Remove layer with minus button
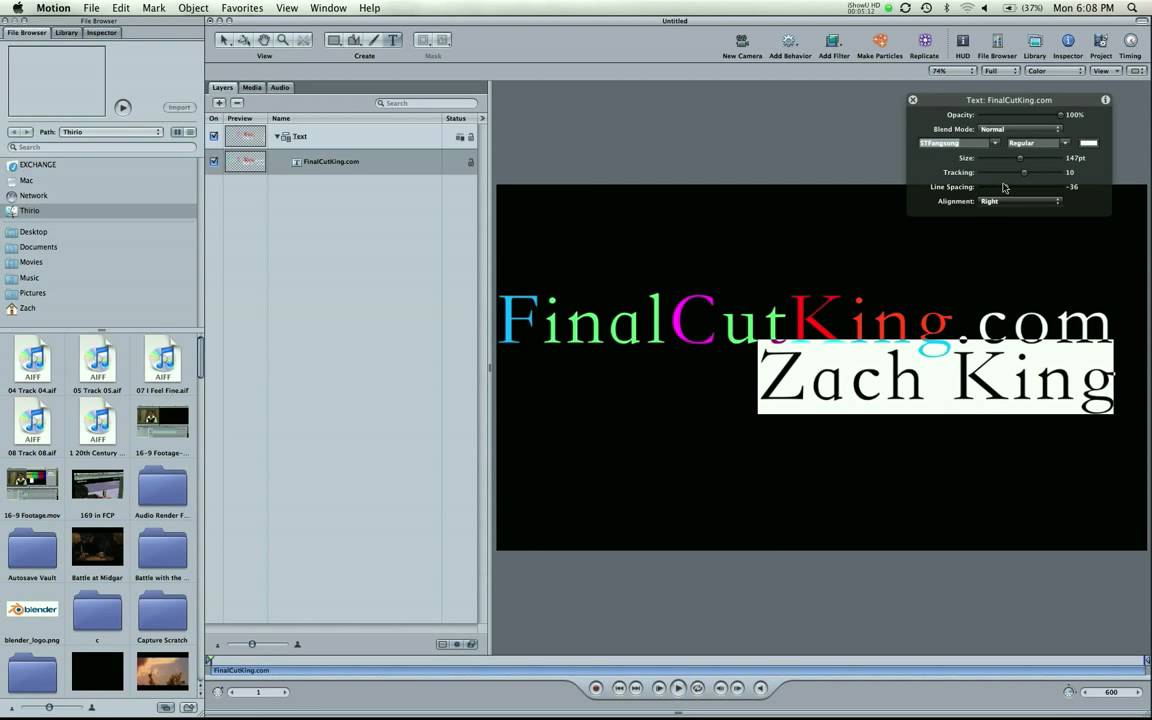 [237, 103]
